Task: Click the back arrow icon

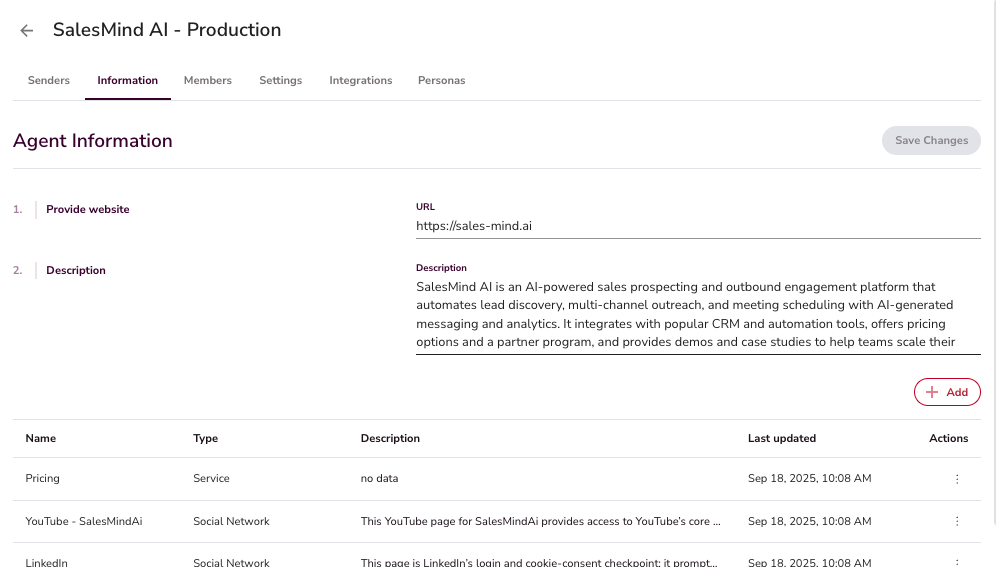Action: pyautogui.click(x=27, y=31)
